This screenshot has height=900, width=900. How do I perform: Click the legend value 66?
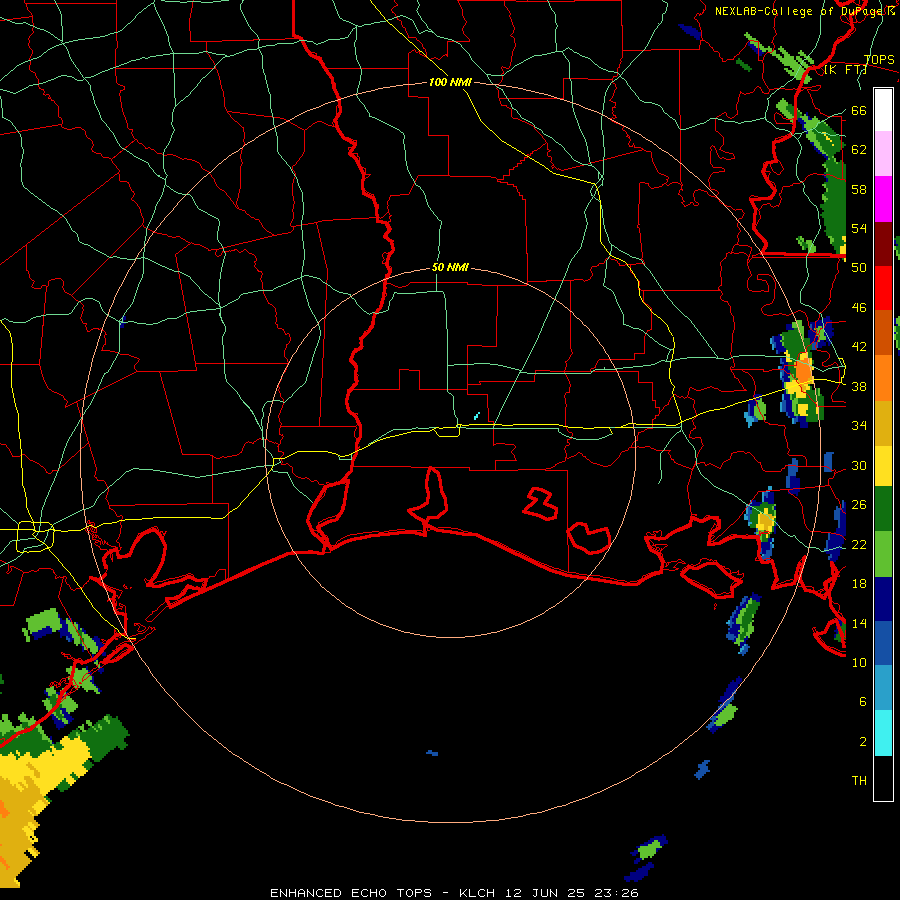click(859, 110)
